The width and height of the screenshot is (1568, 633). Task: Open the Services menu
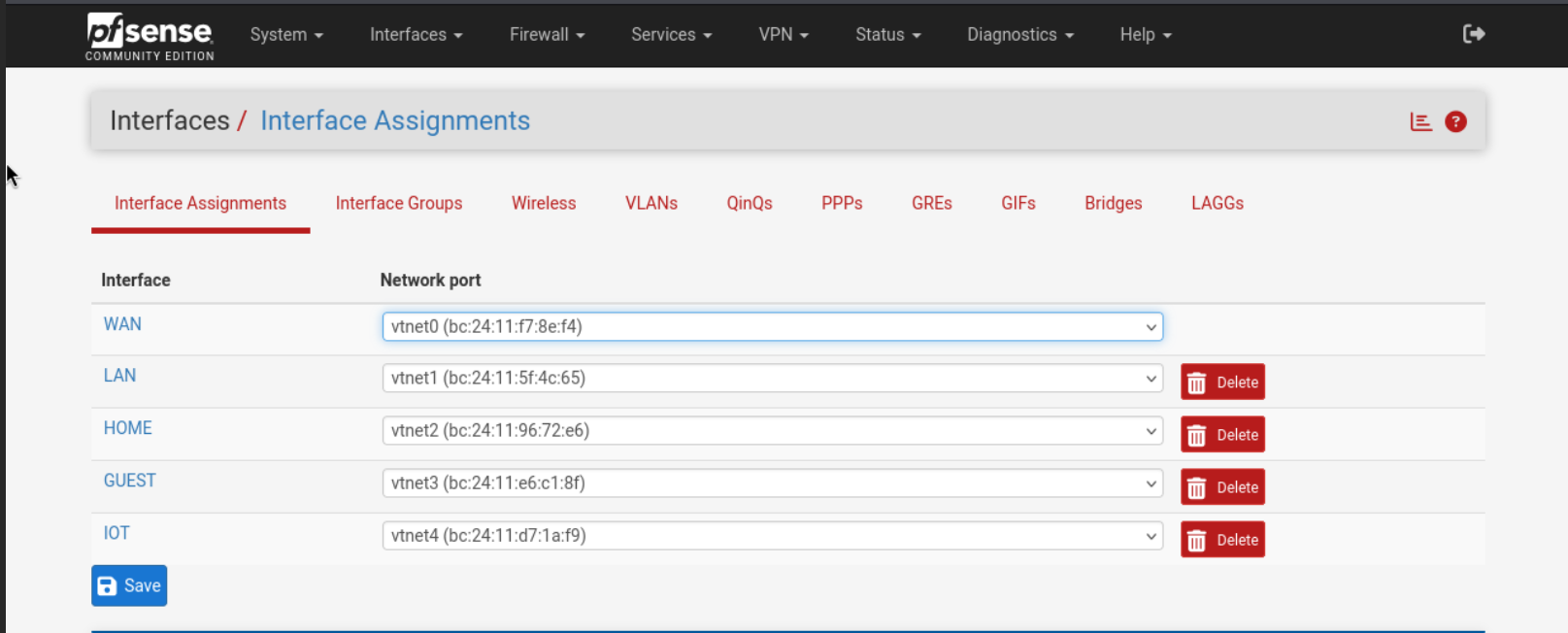click(x=671, y=34)
